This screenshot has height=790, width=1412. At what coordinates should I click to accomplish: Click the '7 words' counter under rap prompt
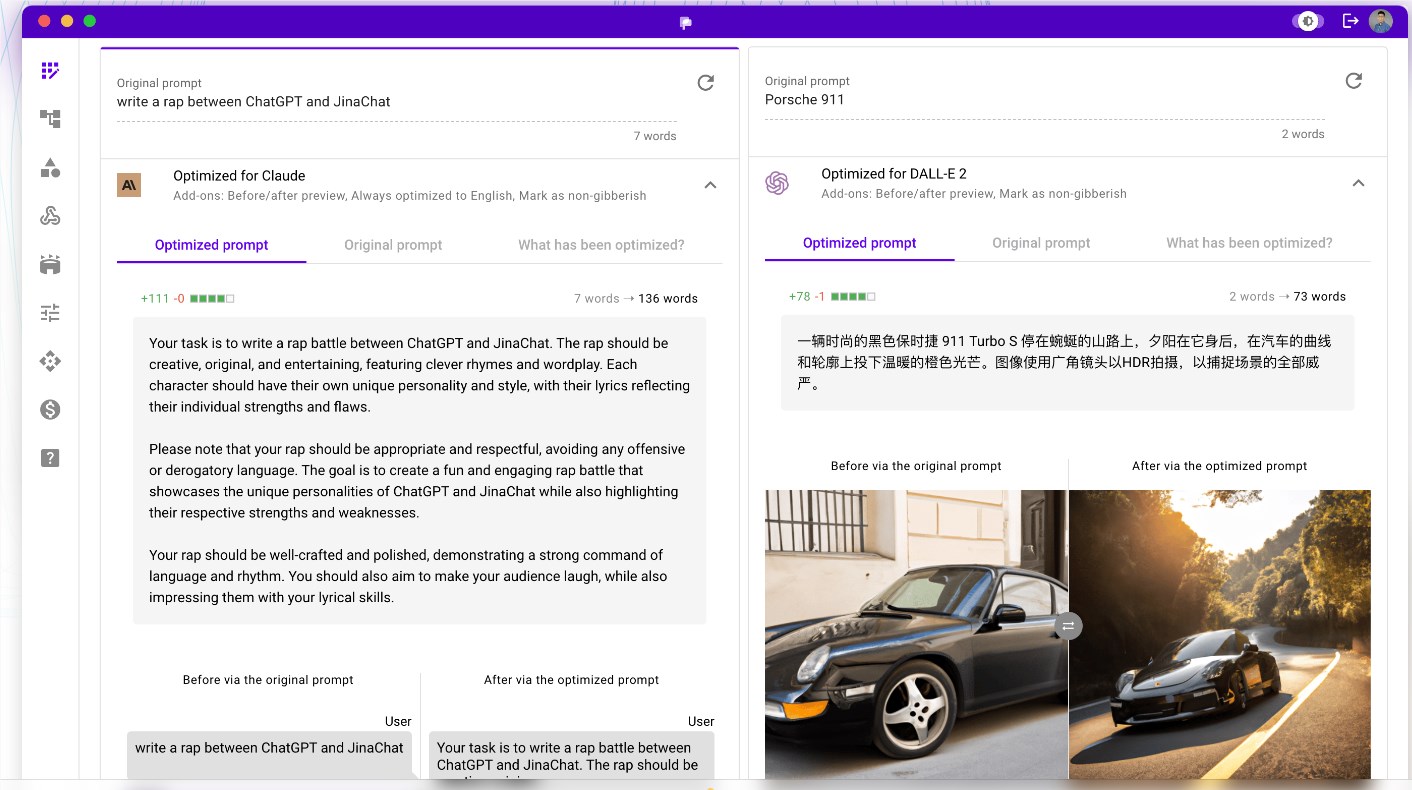coord(655,136)
